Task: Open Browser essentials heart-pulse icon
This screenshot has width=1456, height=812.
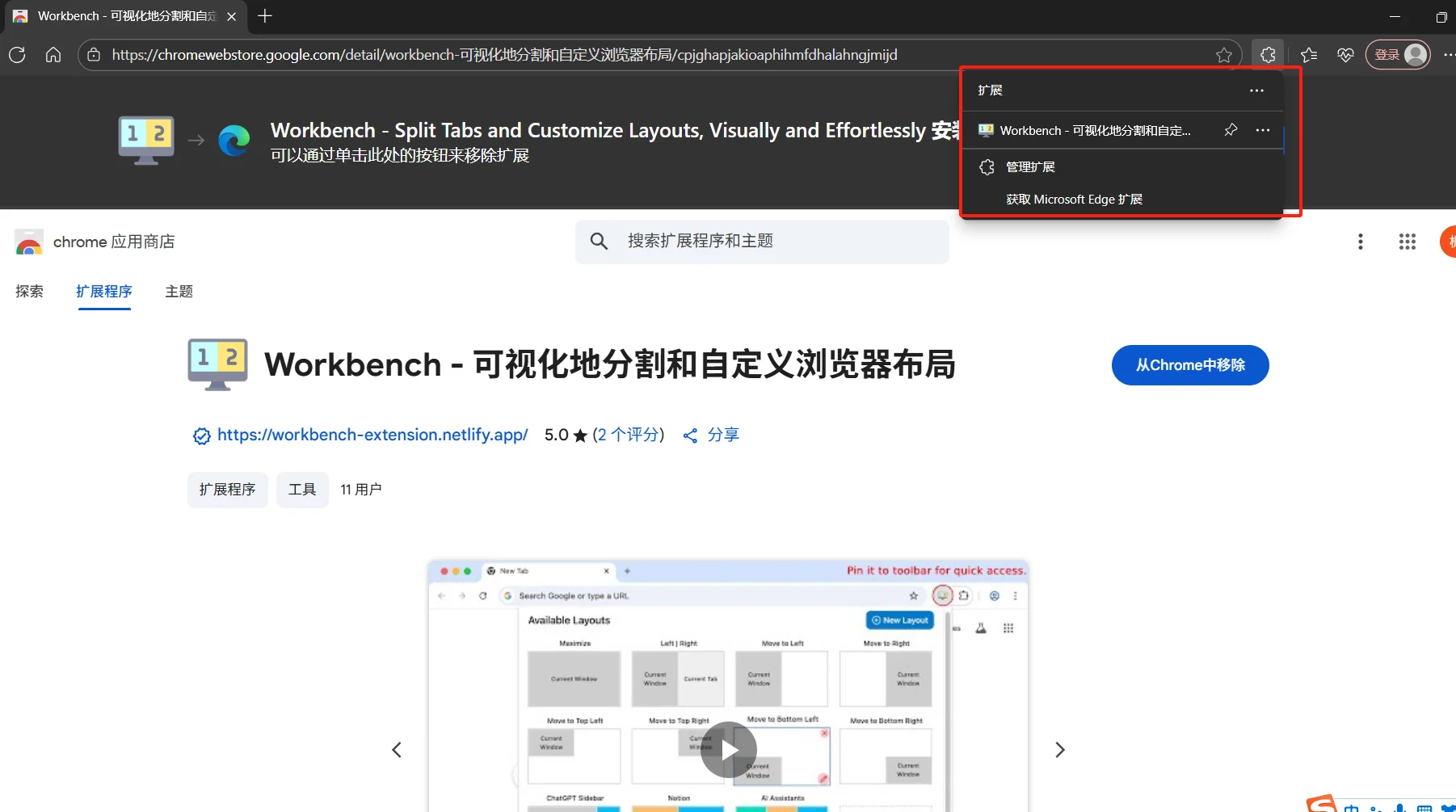Action: pyautogui.click(x=1346, y=55)
